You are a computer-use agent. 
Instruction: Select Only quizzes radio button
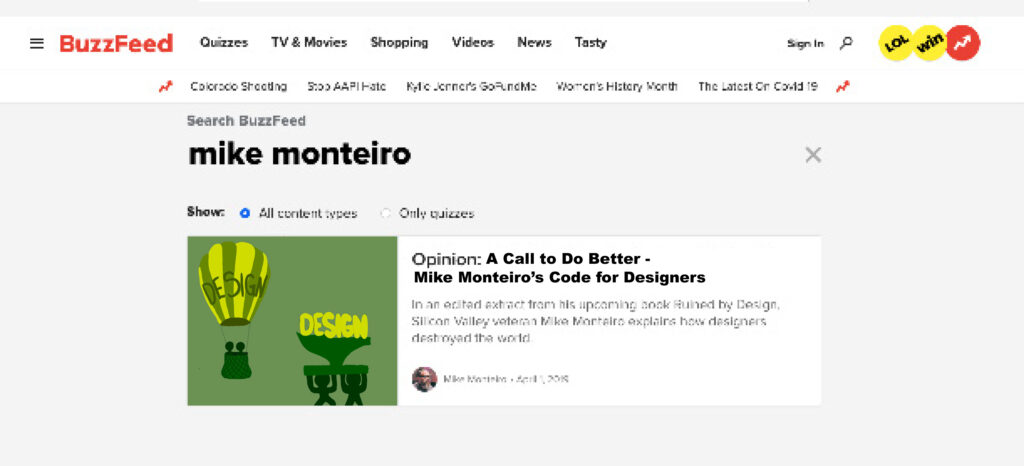[x=386, y=213]
